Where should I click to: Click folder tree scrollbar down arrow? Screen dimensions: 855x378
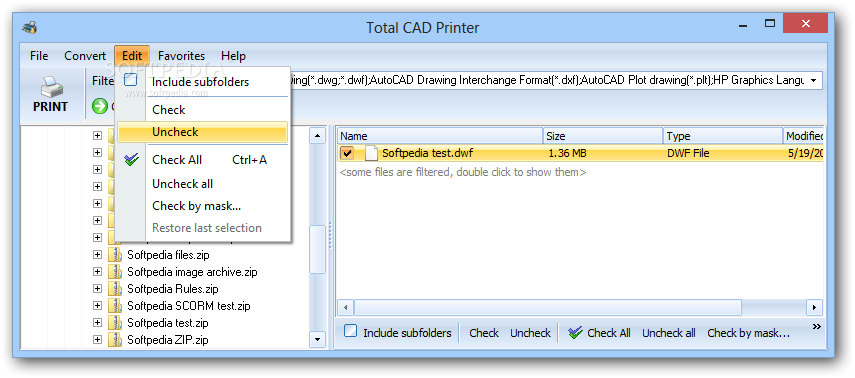click(x=317, y=339)
